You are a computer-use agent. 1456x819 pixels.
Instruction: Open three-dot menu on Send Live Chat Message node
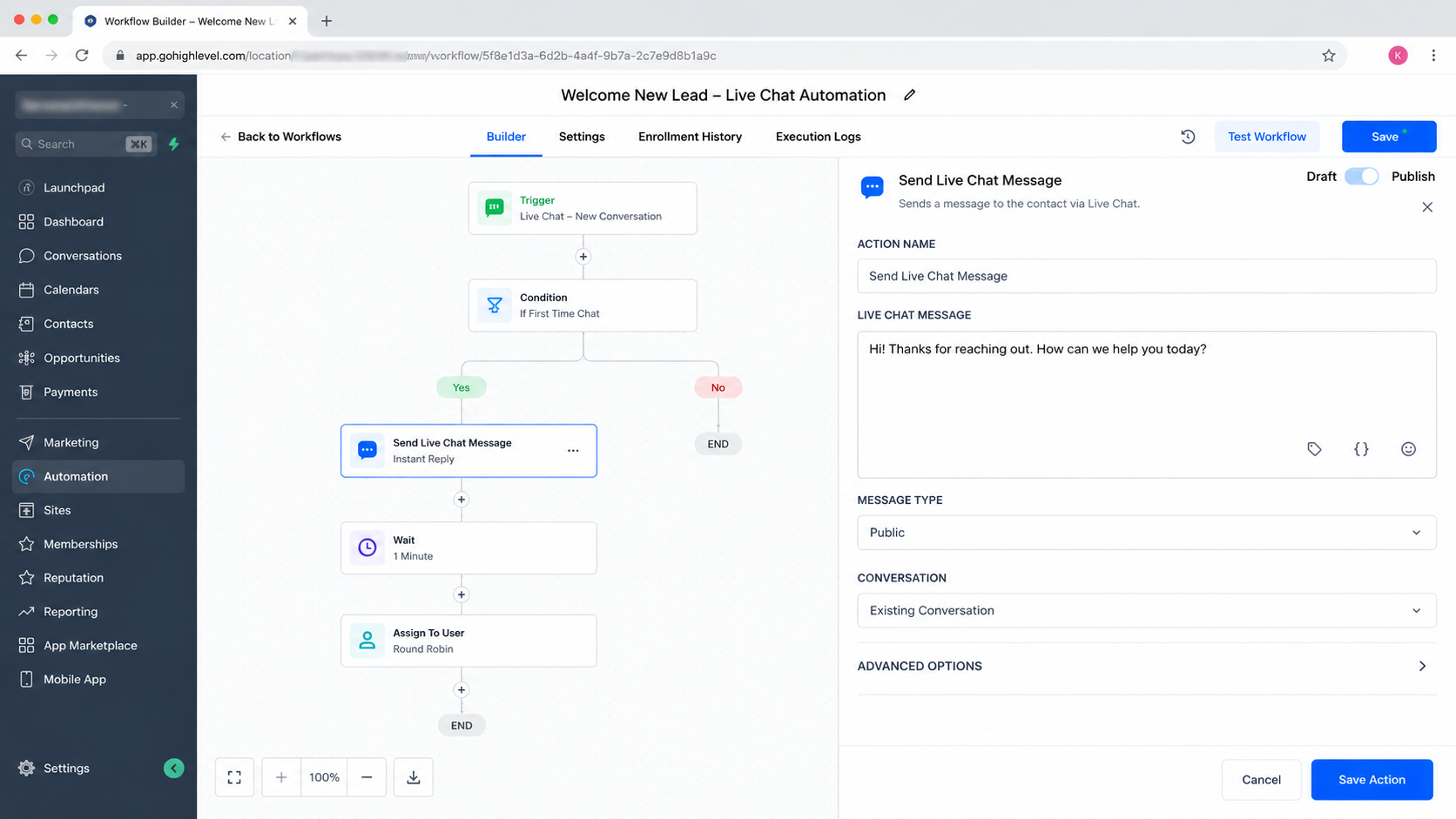573,451
